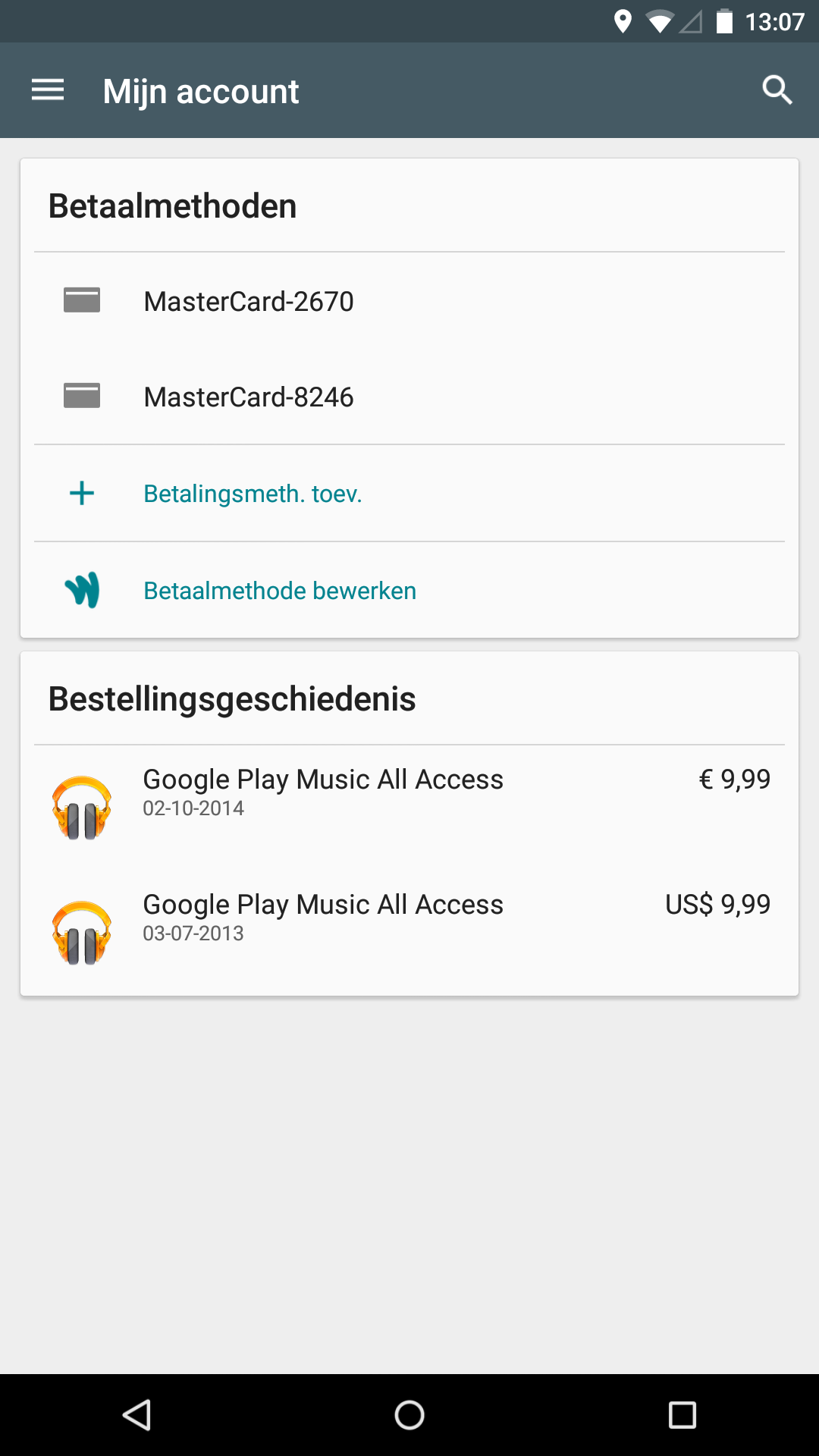This screenshot has width=819, height=1456.
Task: Tap Betalingsmeth. toev. link
Action: (253, 494)
